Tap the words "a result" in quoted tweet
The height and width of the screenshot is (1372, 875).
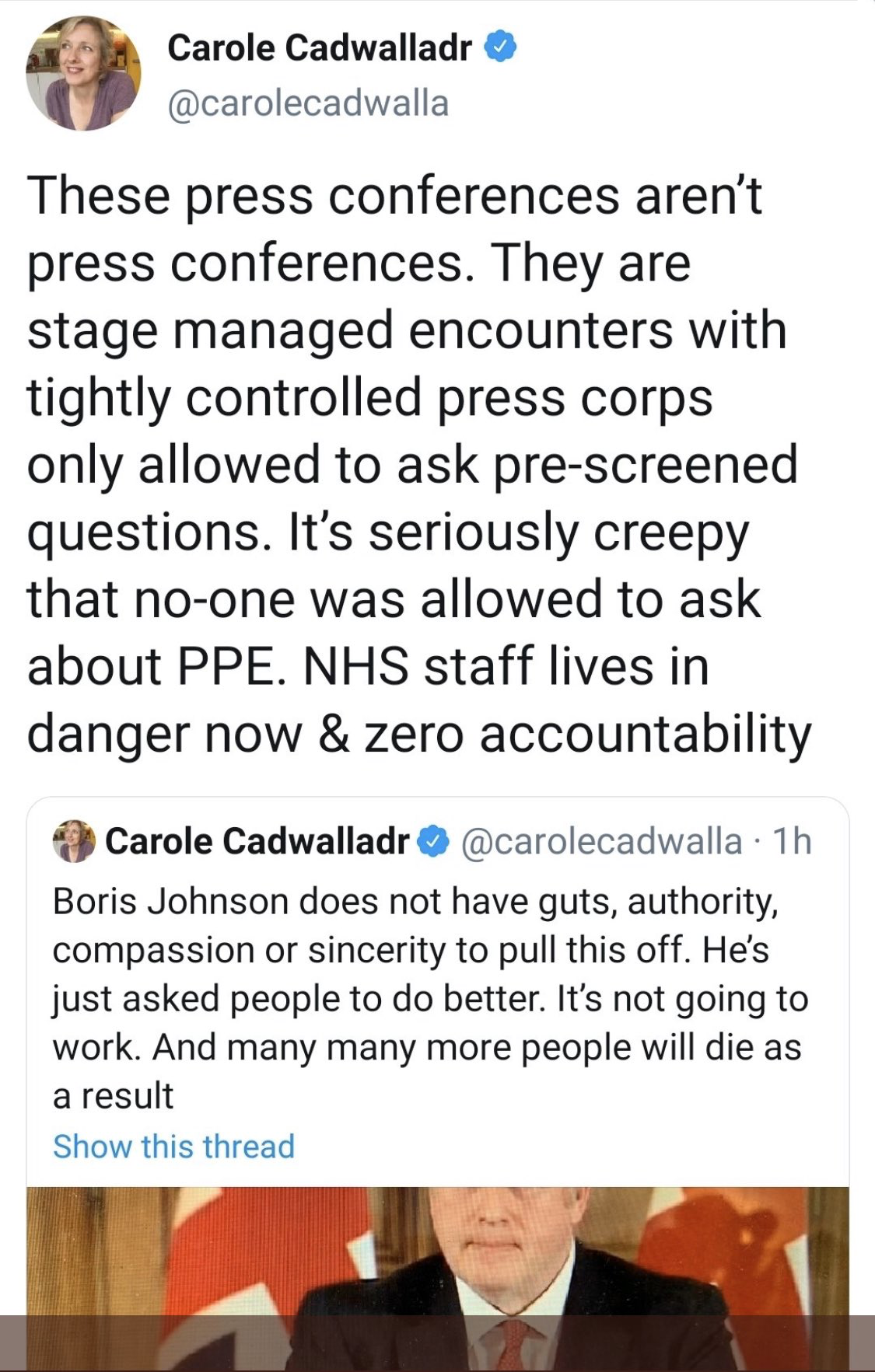tap(113, 1096)
